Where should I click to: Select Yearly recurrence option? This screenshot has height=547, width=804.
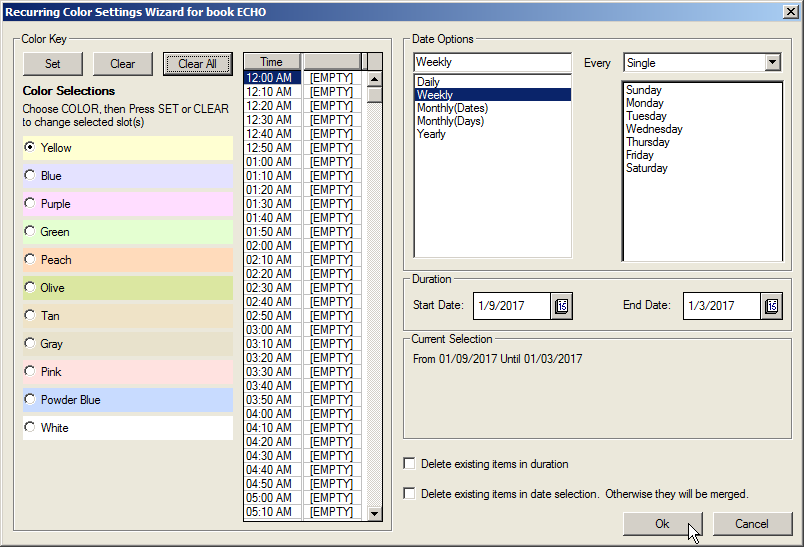431,134
